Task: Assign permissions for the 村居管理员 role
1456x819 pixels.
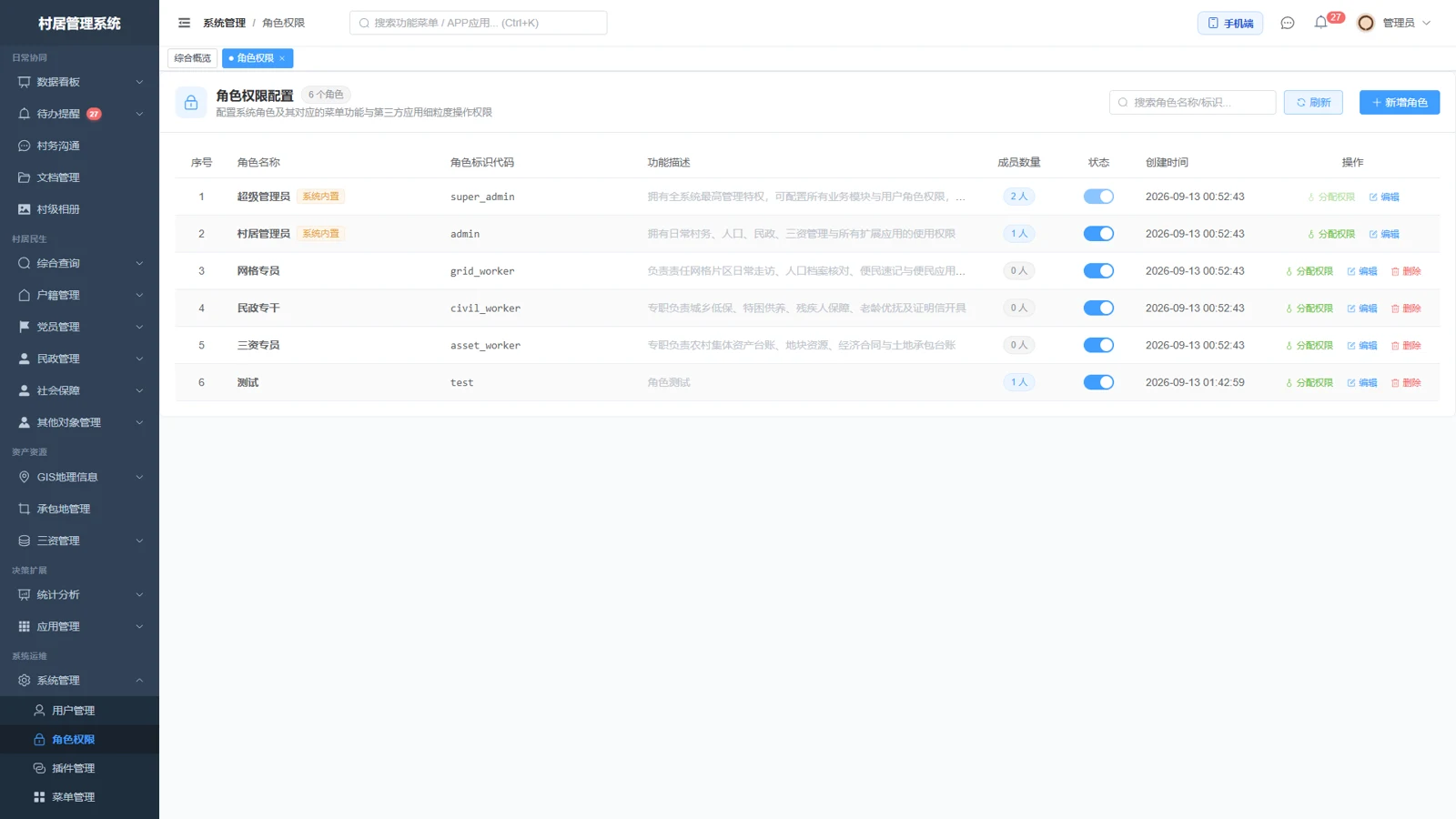Action: [1331, 234]
